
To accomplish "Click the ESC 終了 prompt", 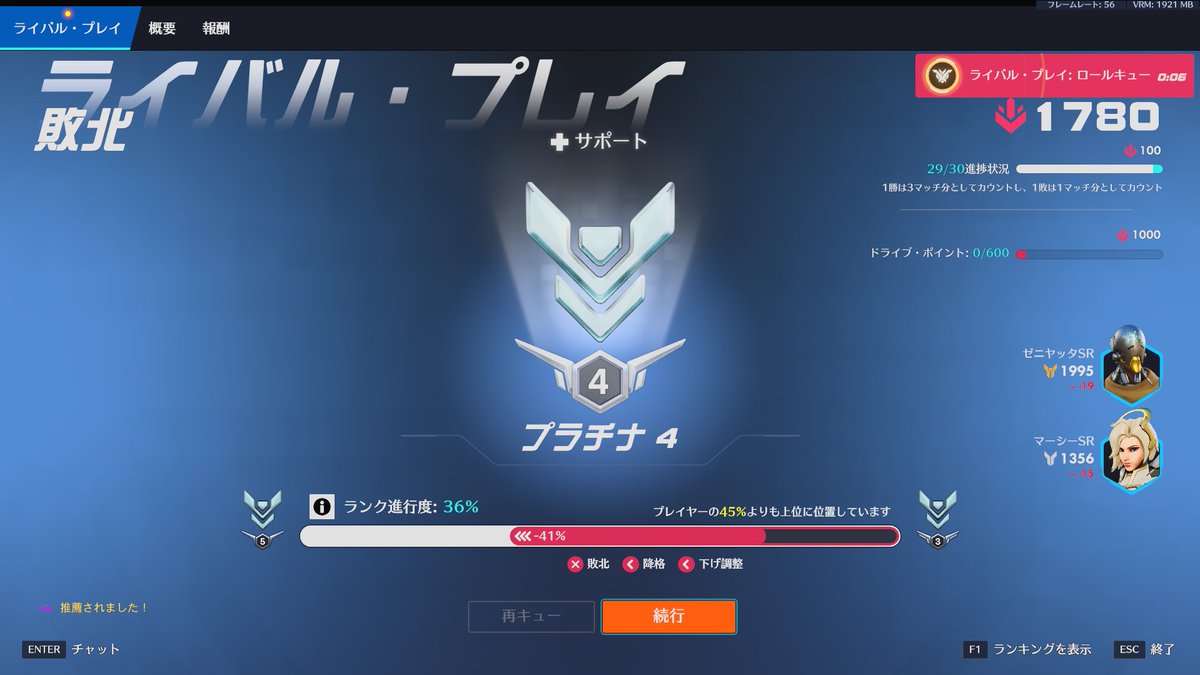I will coord(1144,649).
